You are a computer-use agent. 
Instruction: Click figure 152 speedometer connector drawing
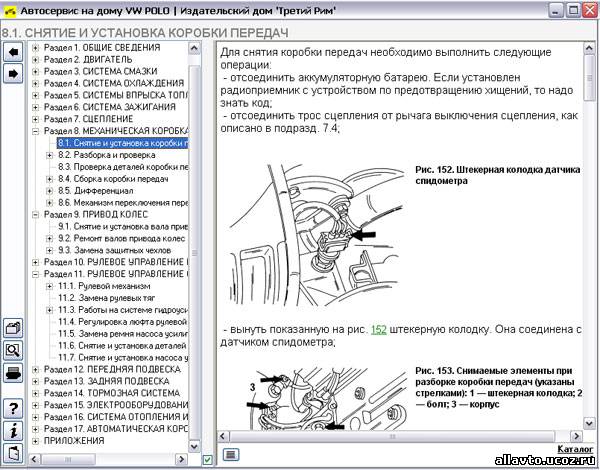[x=315, y=234]
